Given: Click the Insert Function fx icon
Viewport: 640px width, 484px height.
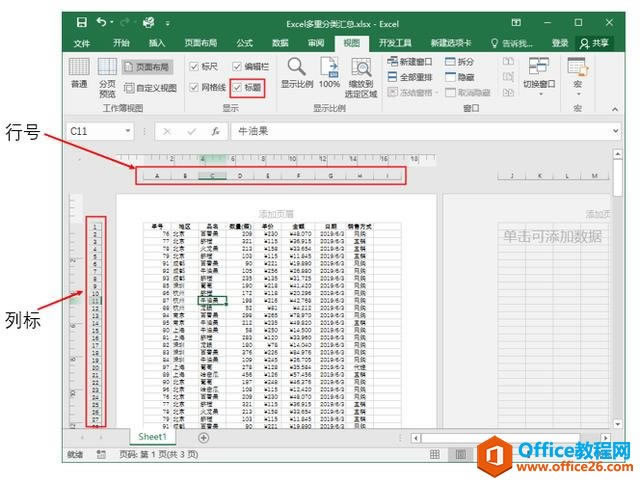Looking at the screenshot, I should [215, 131].
